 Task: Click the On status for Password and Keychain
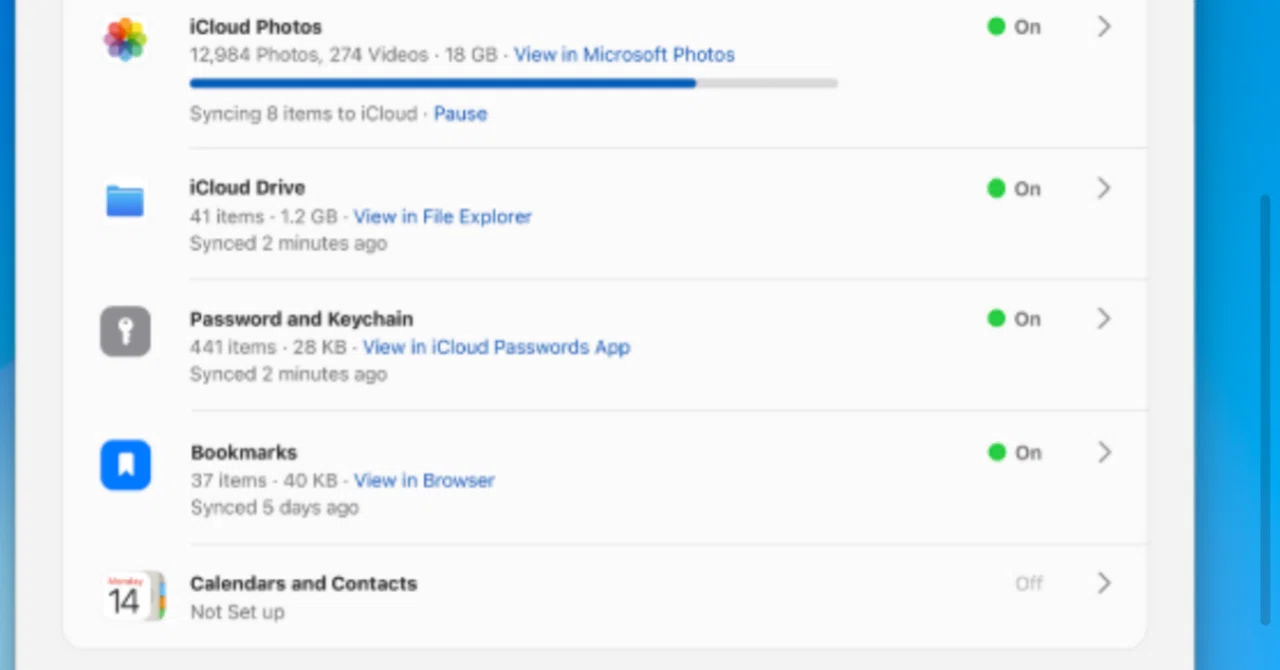(x=1014, y=319)
